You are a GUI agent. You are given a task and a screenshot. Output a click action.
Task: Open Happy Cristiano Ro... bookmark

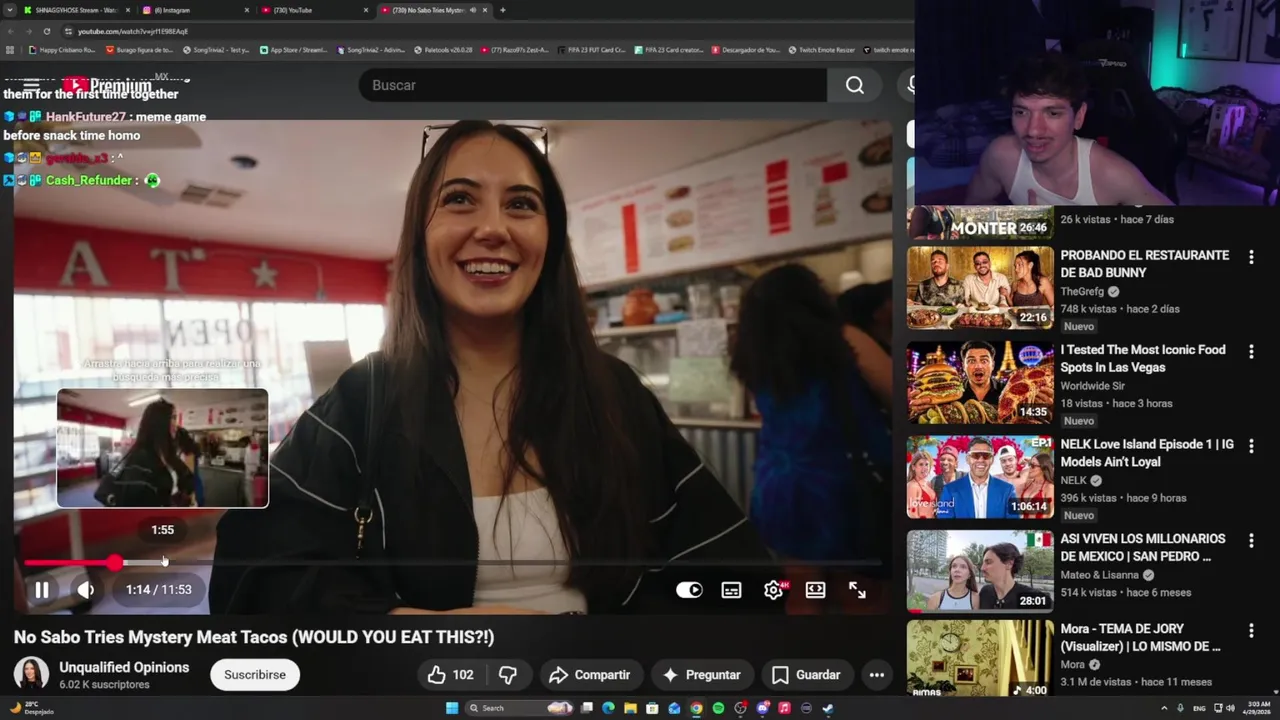(x=62, y=50)
